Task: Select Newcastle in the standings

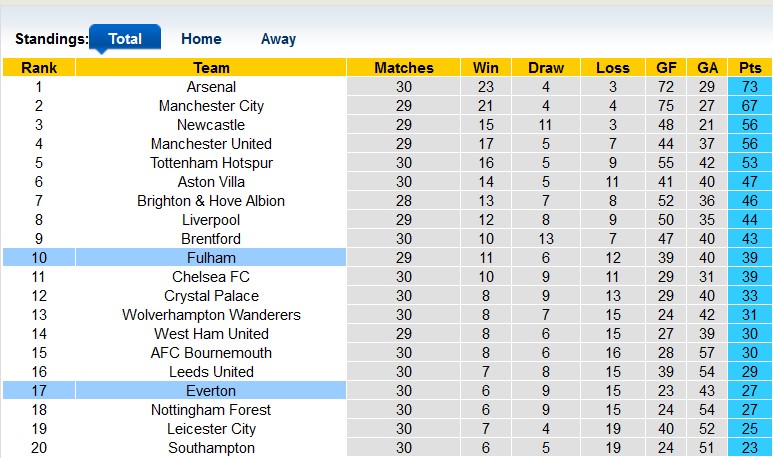Action: tap(211, 125)
